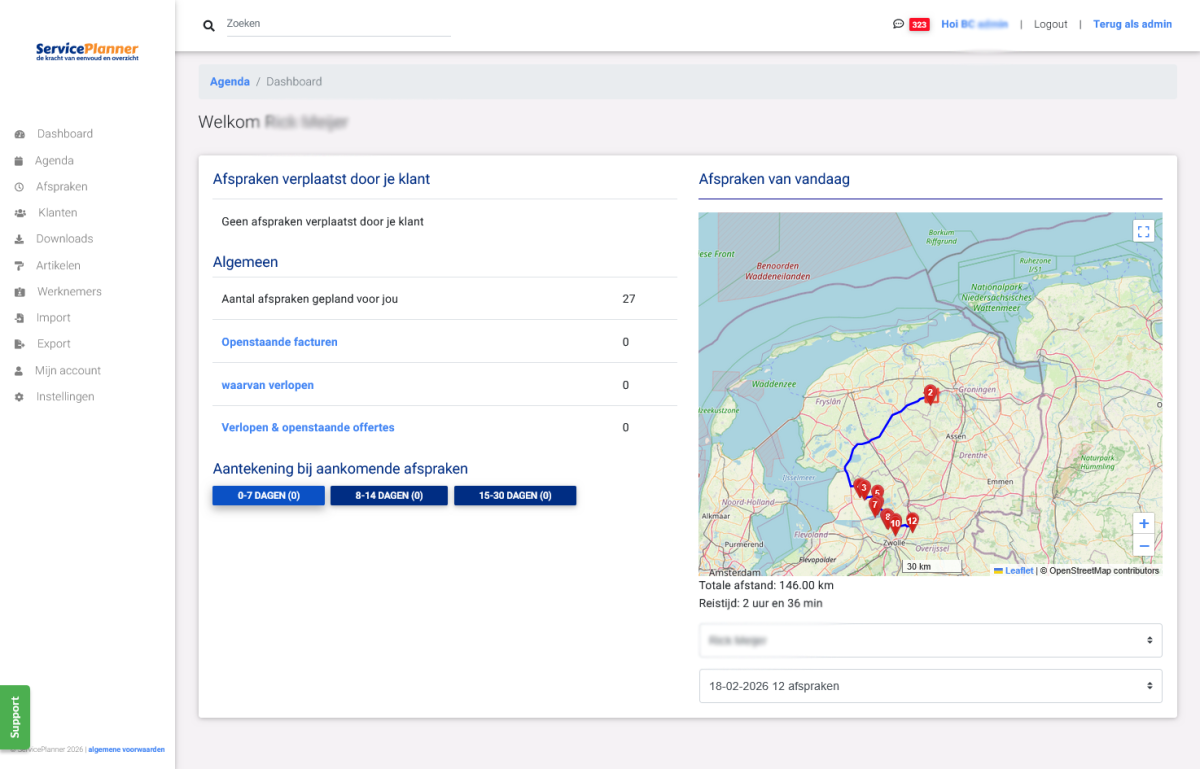
Task: Select the 8-14 DAGEN (0) button
Action: click(388, 495)
